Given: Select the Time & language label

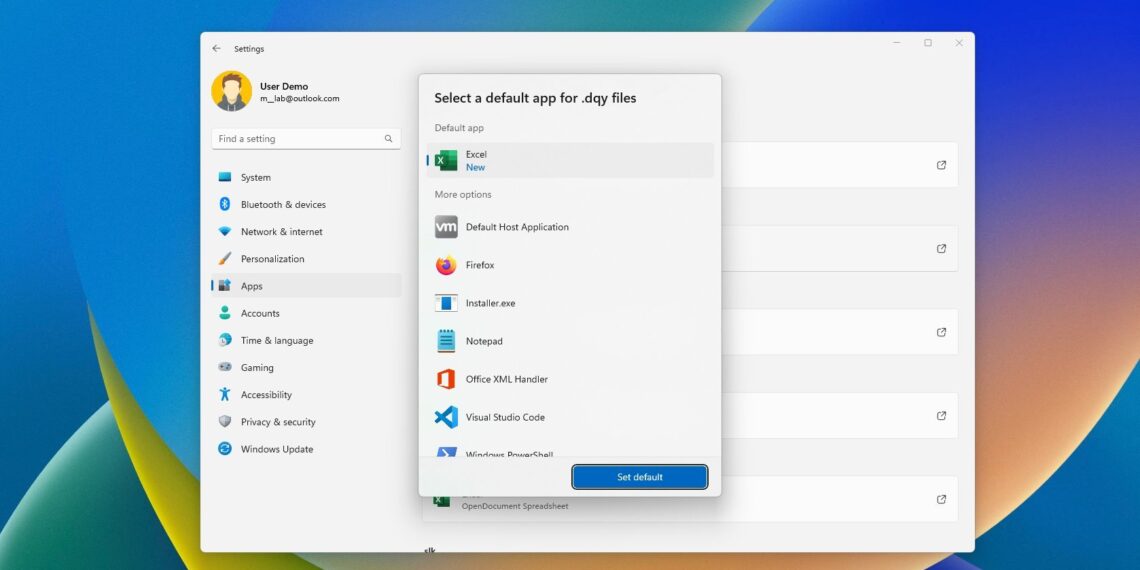Looking at the screenshot, I should coord(277,340).
